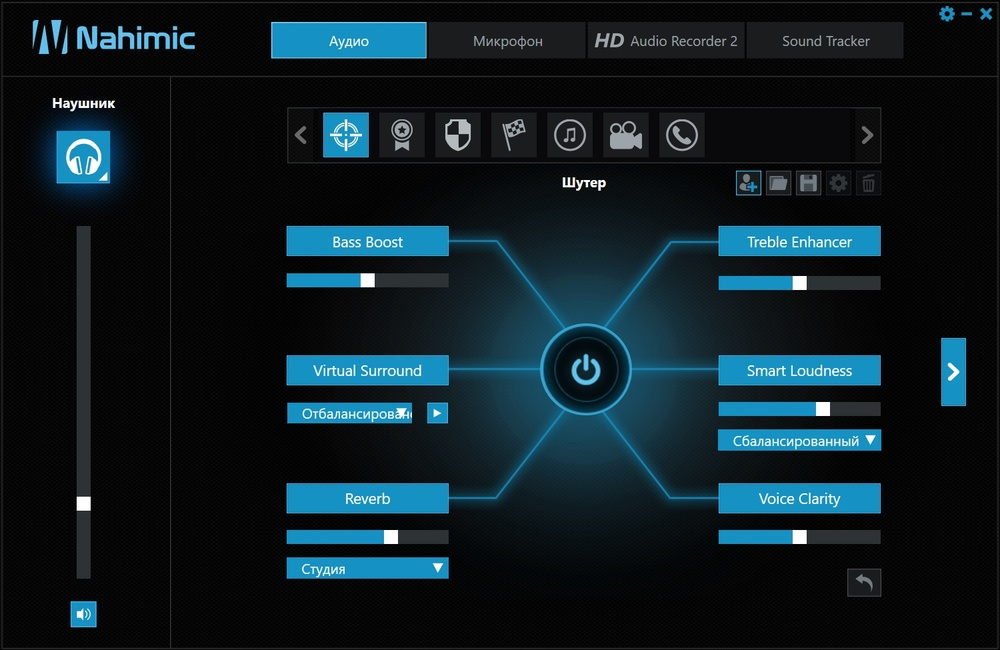Select the racing checkered flag profile
The image size is (1000, 650).
tap(514, 135)
